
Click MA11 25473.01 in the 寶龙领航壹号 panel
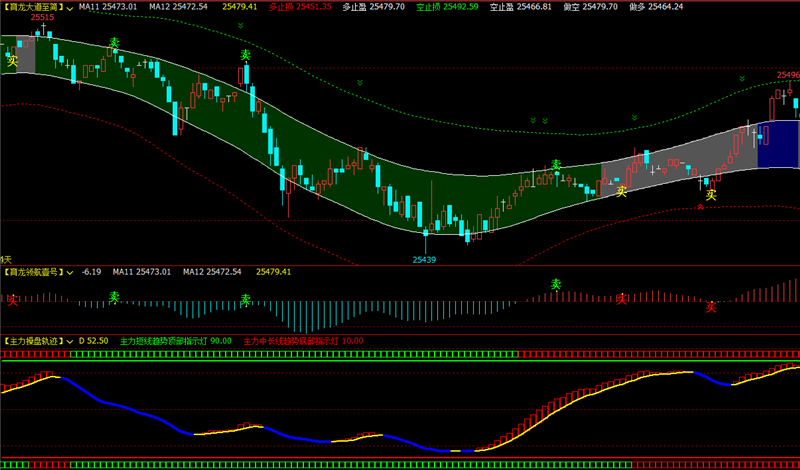pyautogui.click(x=142, y=272)
